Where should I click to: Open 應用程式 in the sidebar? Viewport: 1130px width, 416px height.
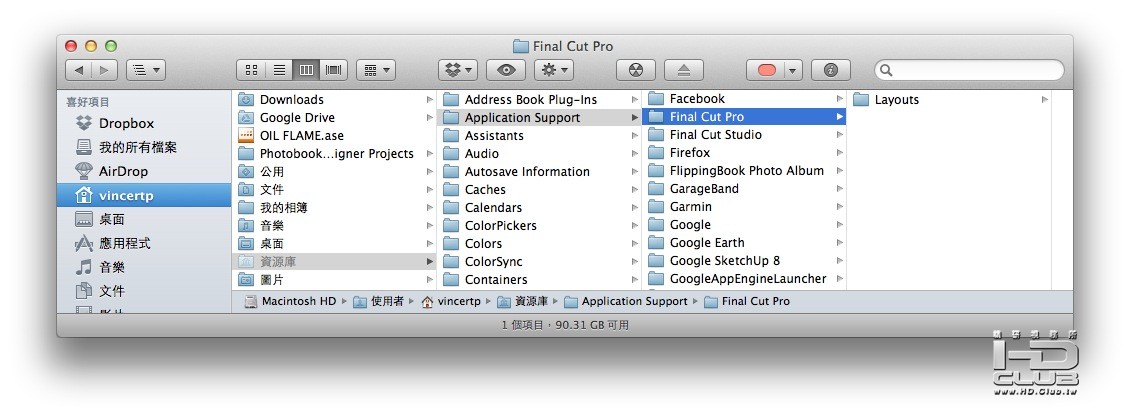[144, 244]
